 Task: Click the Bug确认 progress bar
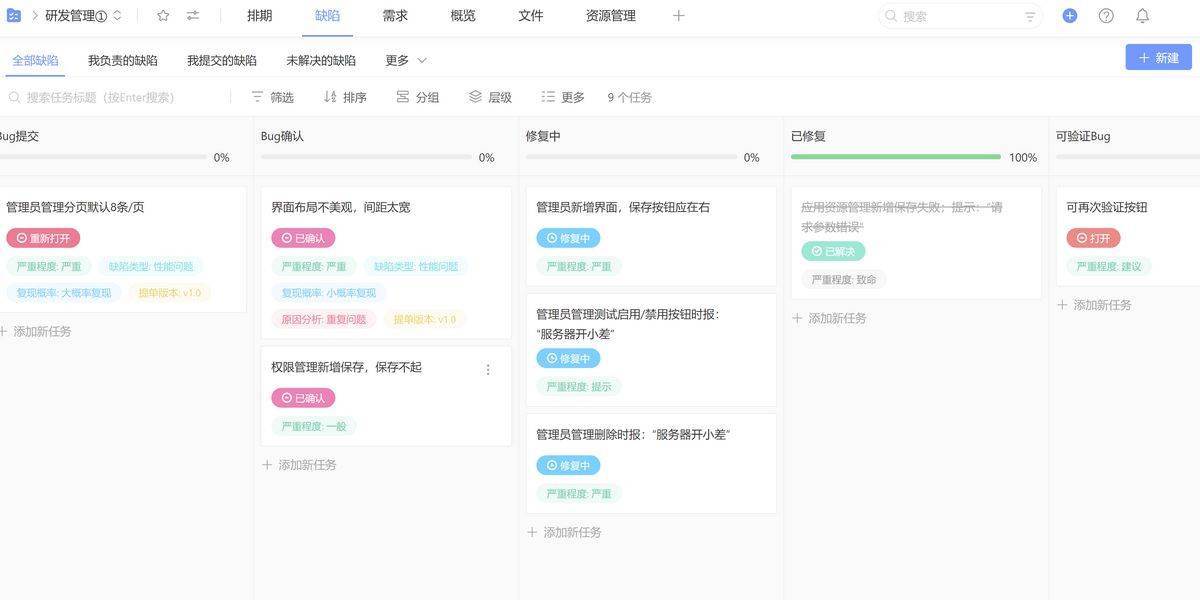[365, 157]
